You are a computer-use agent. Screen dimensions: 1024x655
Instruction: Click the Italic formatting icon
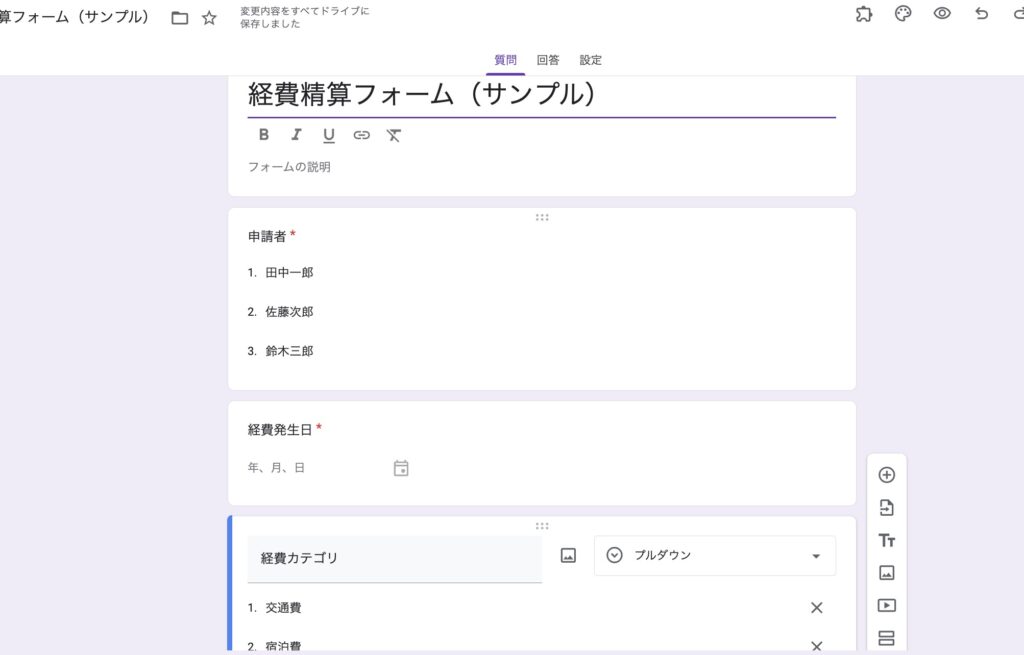tap(296, 135)
